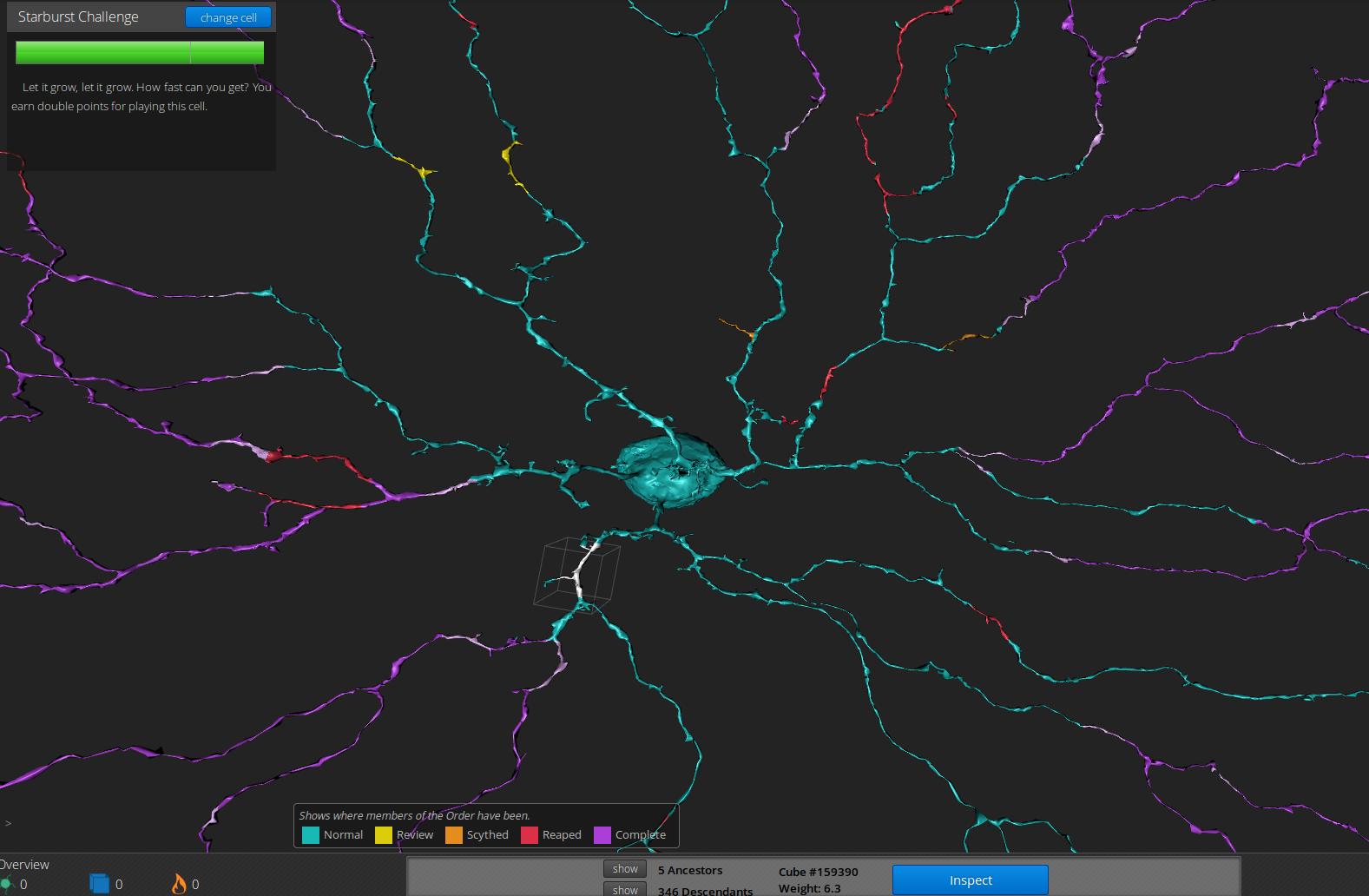This screenshot has width=1369, height=896.
Task: Open the Overview panel label
Action: [x=24, y=865]
